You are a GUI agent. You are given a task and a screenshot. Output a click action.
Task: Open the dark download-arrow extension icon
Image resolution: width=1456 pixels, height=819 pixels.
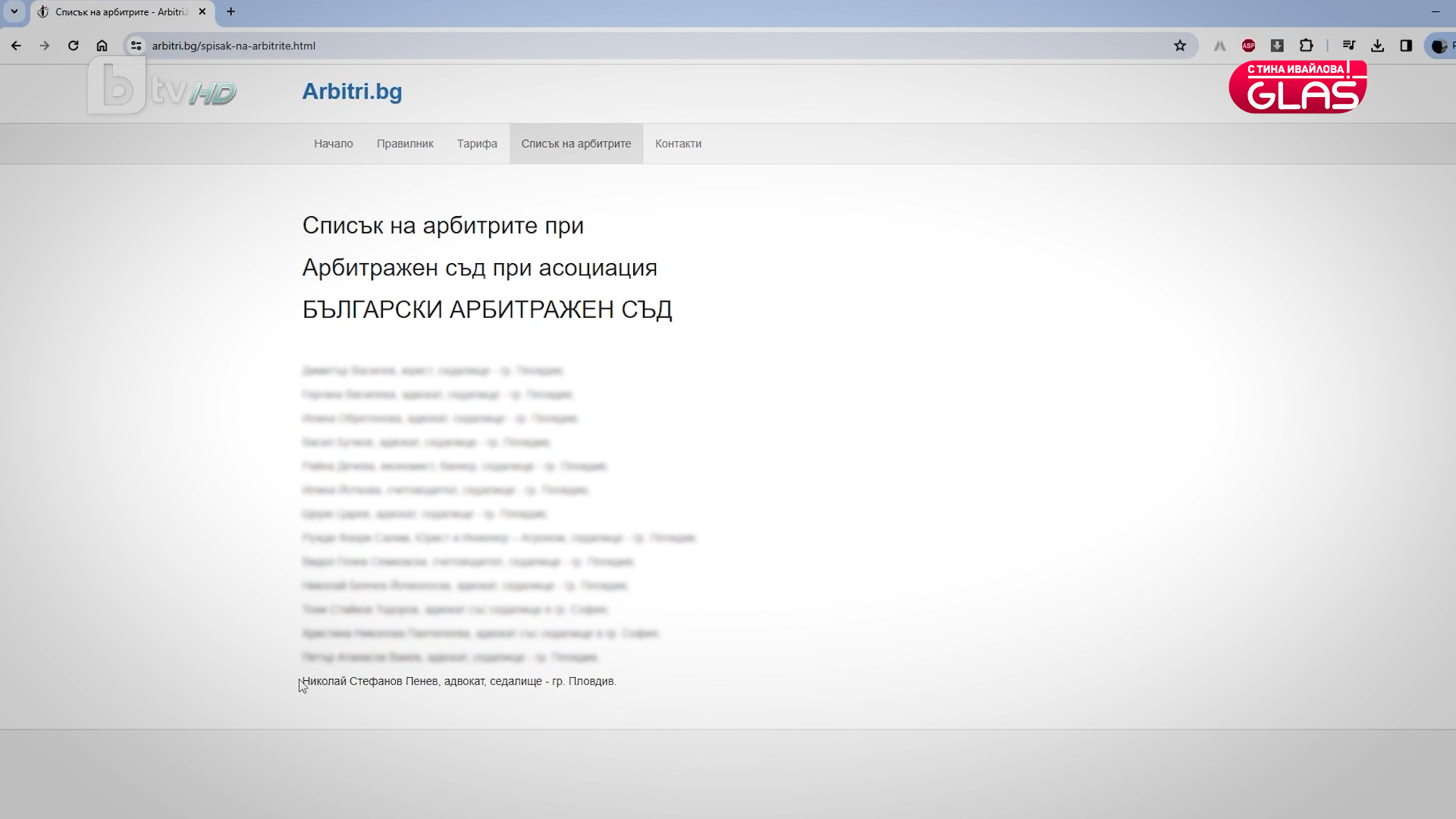coord(1277,45)
